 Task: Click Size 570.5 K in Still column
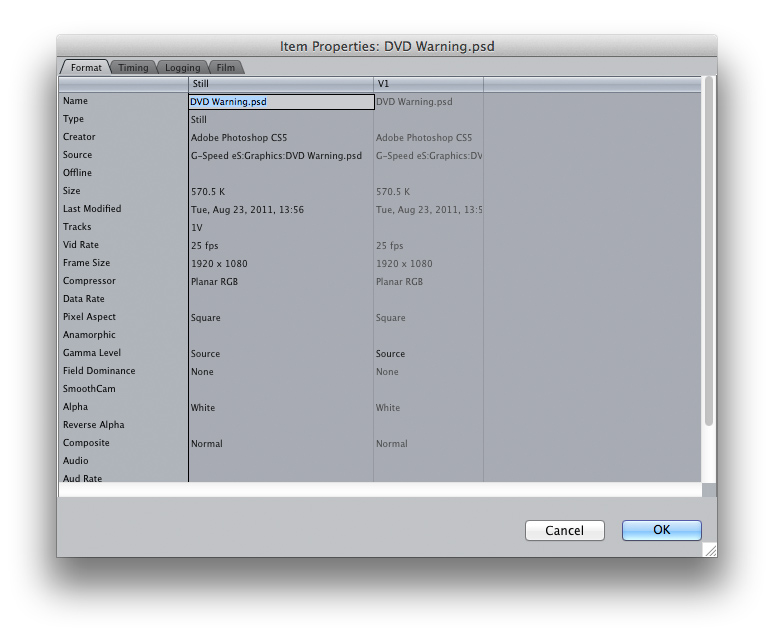208,192
